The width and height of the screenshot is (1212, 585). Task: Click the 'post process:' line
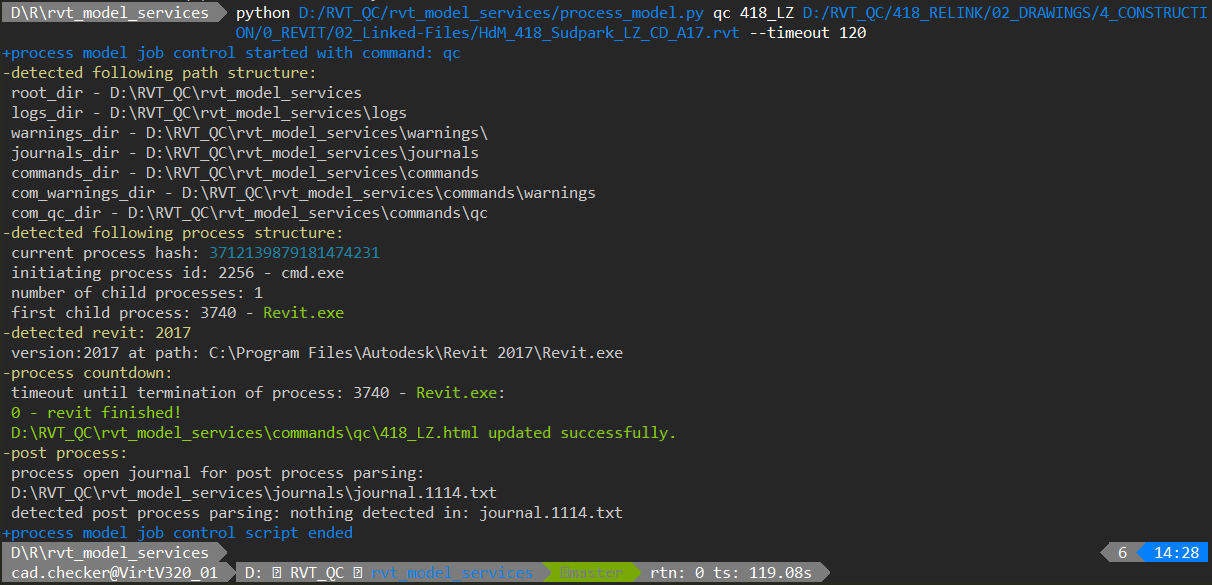coord(65,453)
